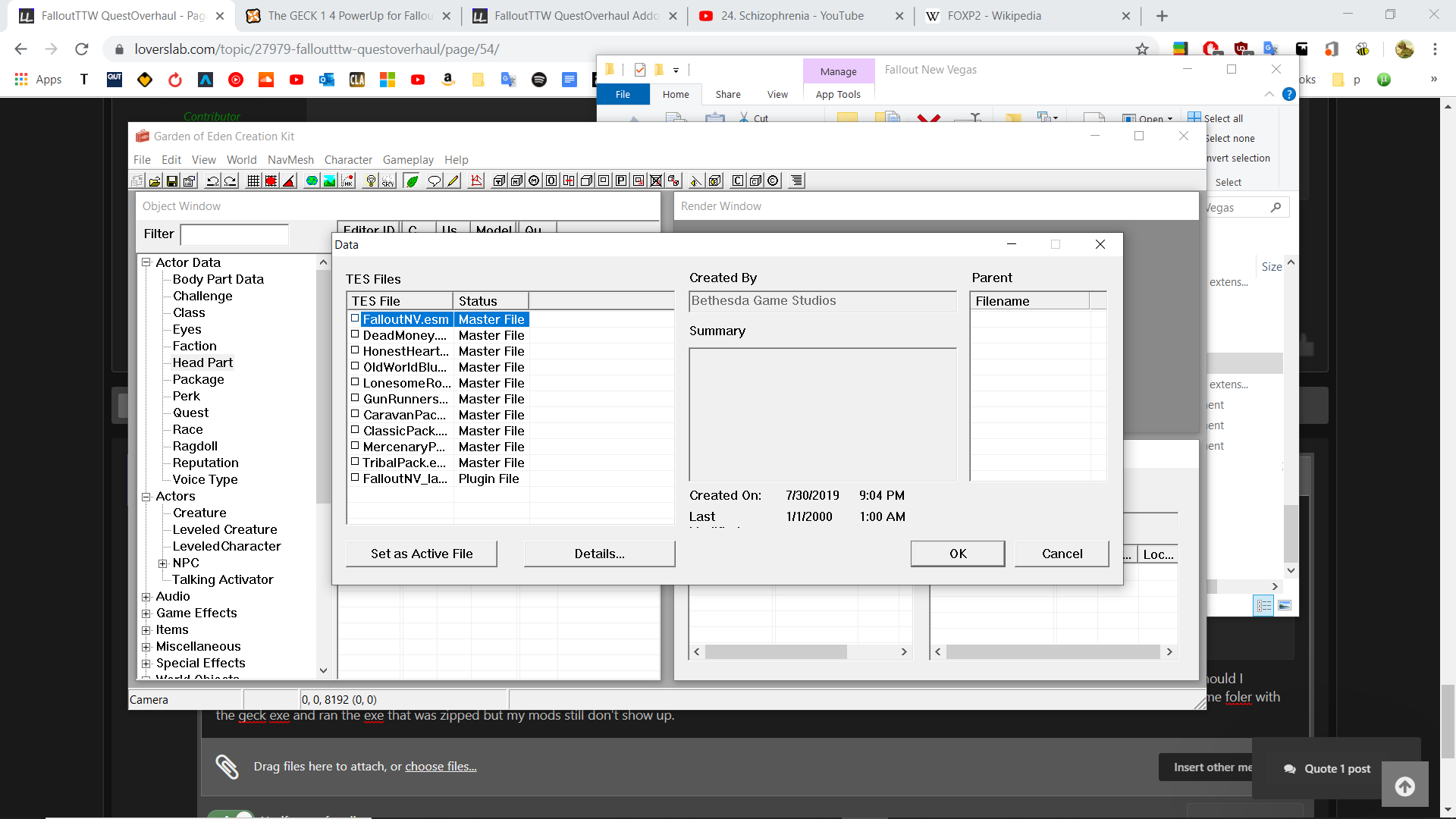Viewport: 1456px width, 819px height.
Task: Check the HonestHearts master file checkbox
Action: [355, 350]
